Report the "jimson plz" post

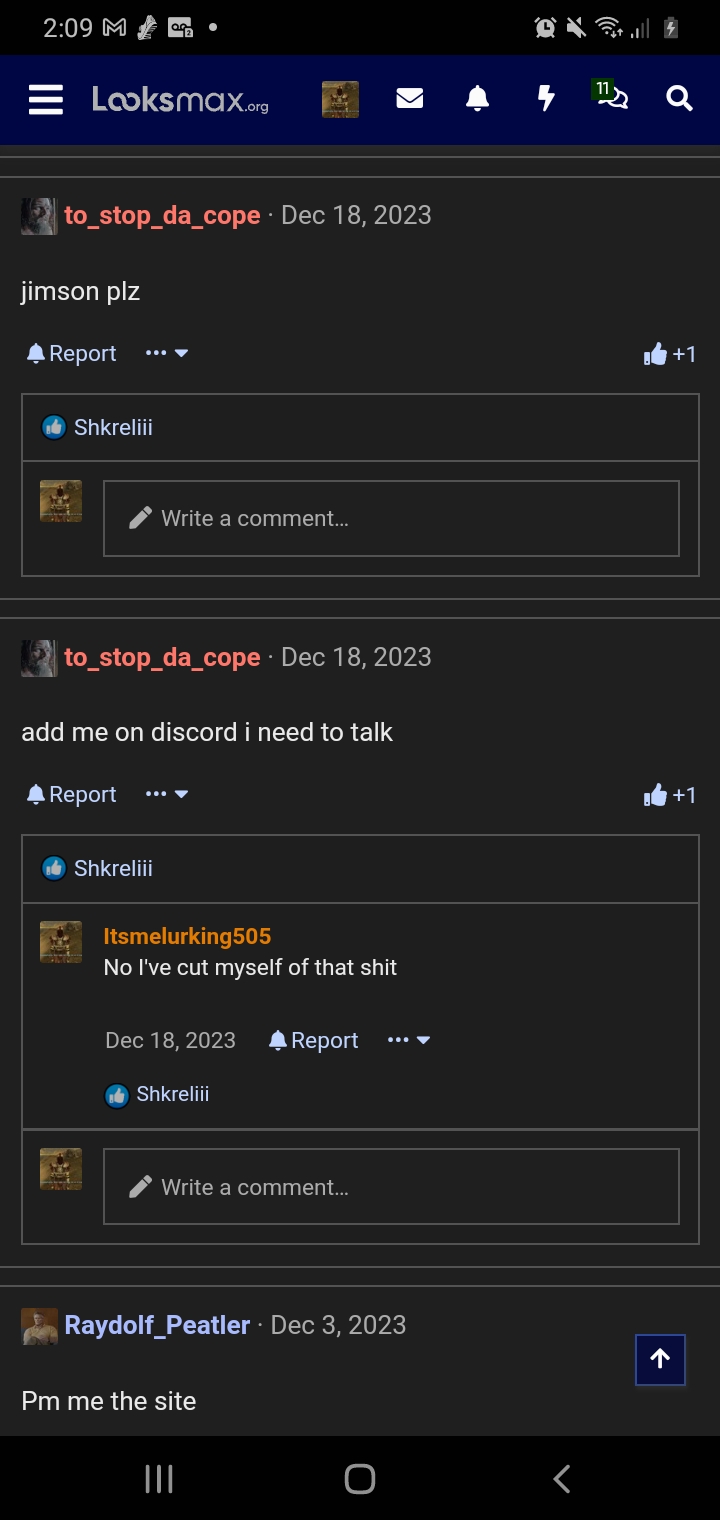(71, 353)
